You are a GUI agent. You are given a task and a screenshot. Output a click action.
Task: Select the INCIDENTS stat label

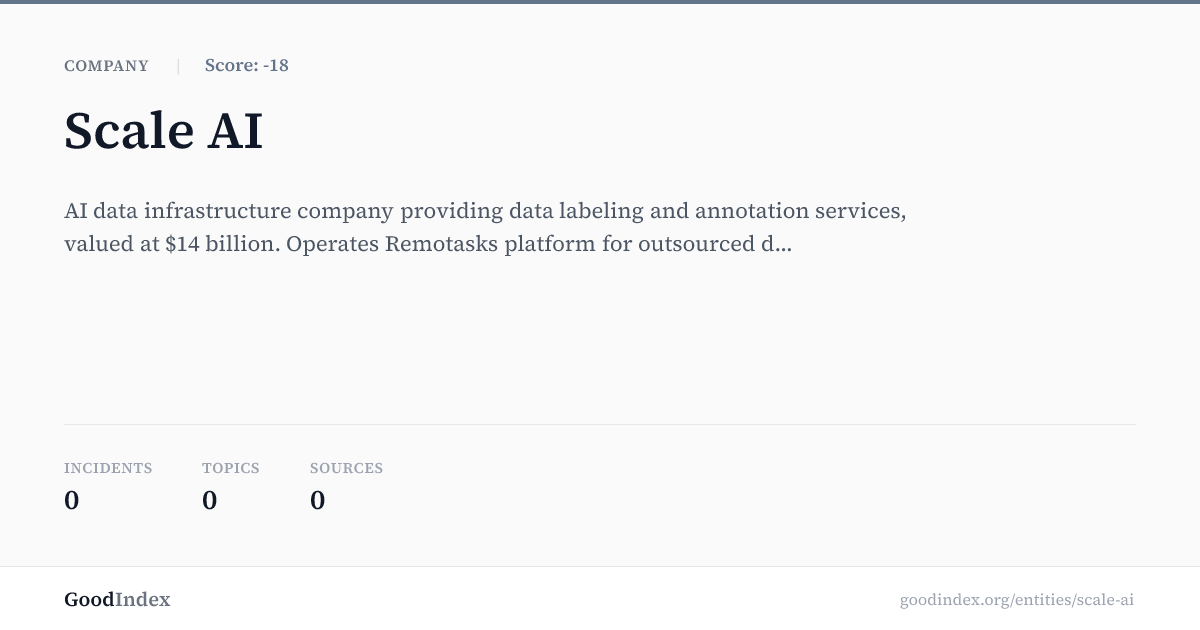pos(108,468)
